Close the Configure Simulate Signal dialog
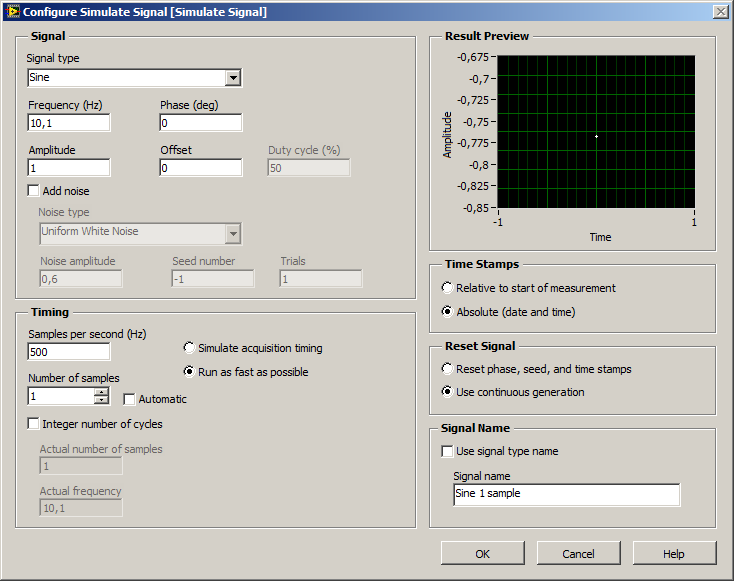Viewport: 734px width, 581px height. pos(720,12)
